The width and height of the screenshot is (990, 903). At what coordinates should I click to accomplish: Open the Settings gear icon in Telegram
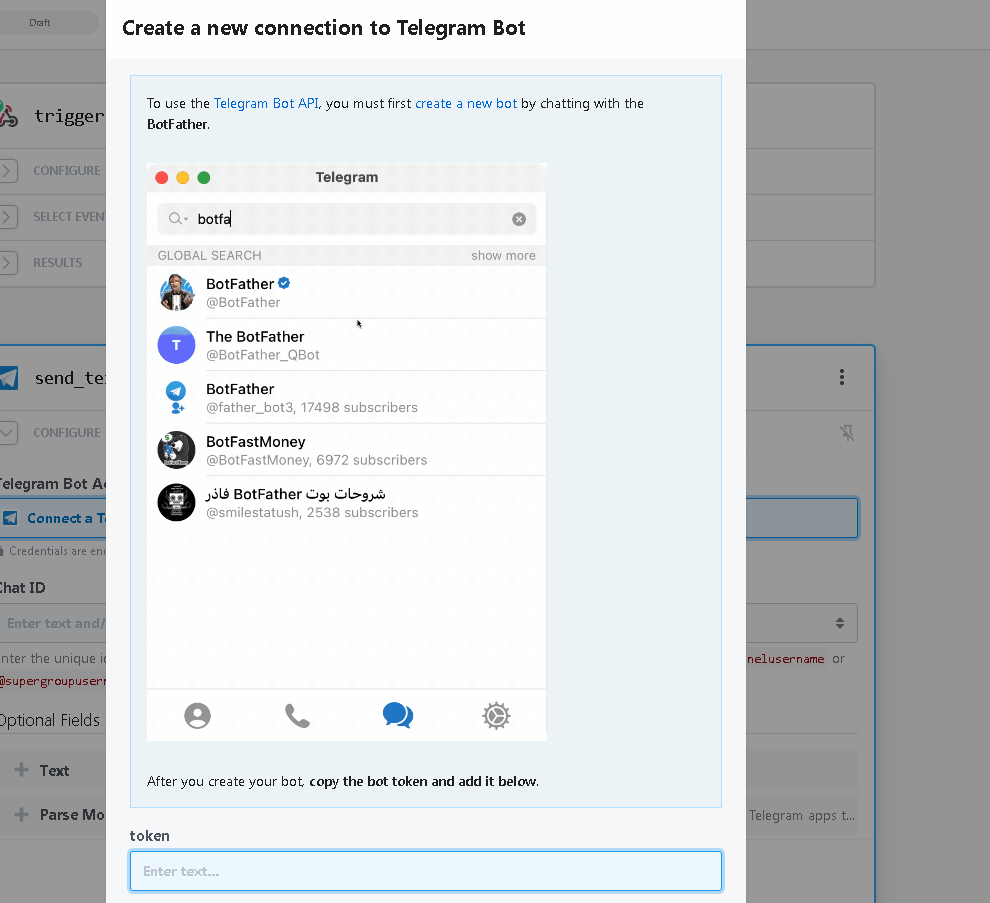pyautogui.click(x=496, y=715)
